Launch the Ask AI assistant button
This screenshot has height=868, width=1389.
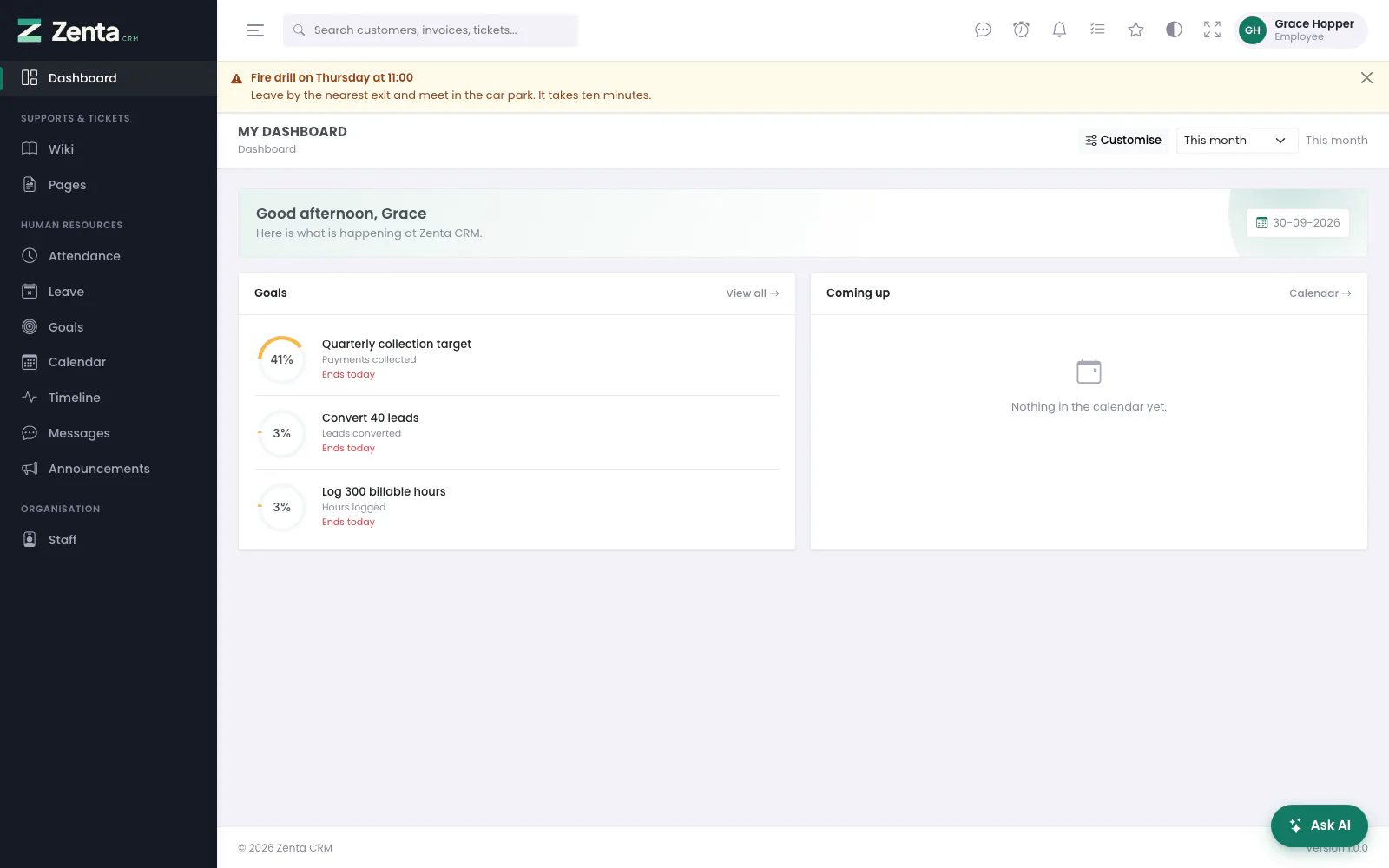pos(1320,825)
